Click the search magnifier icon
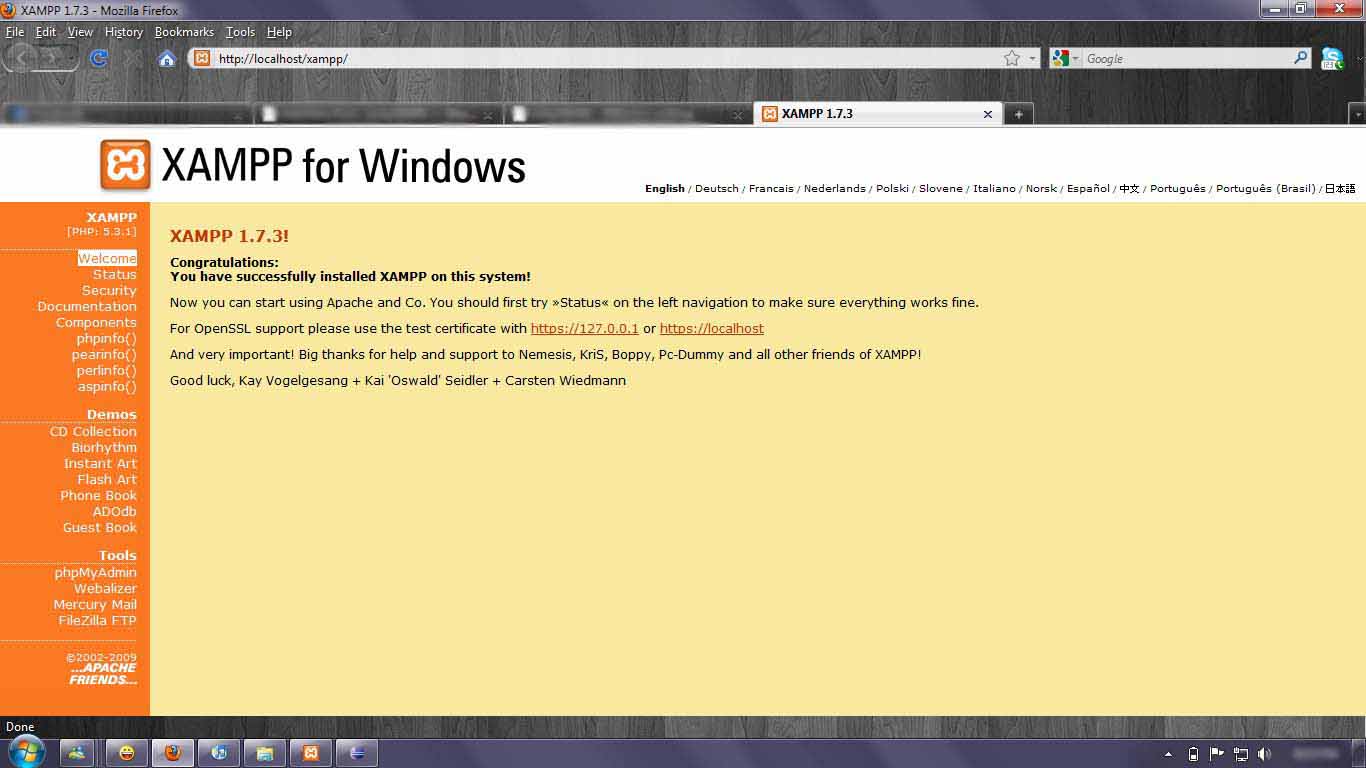Image resolution: width=1366 pixels, height=768 pixels. (1300, 58)
